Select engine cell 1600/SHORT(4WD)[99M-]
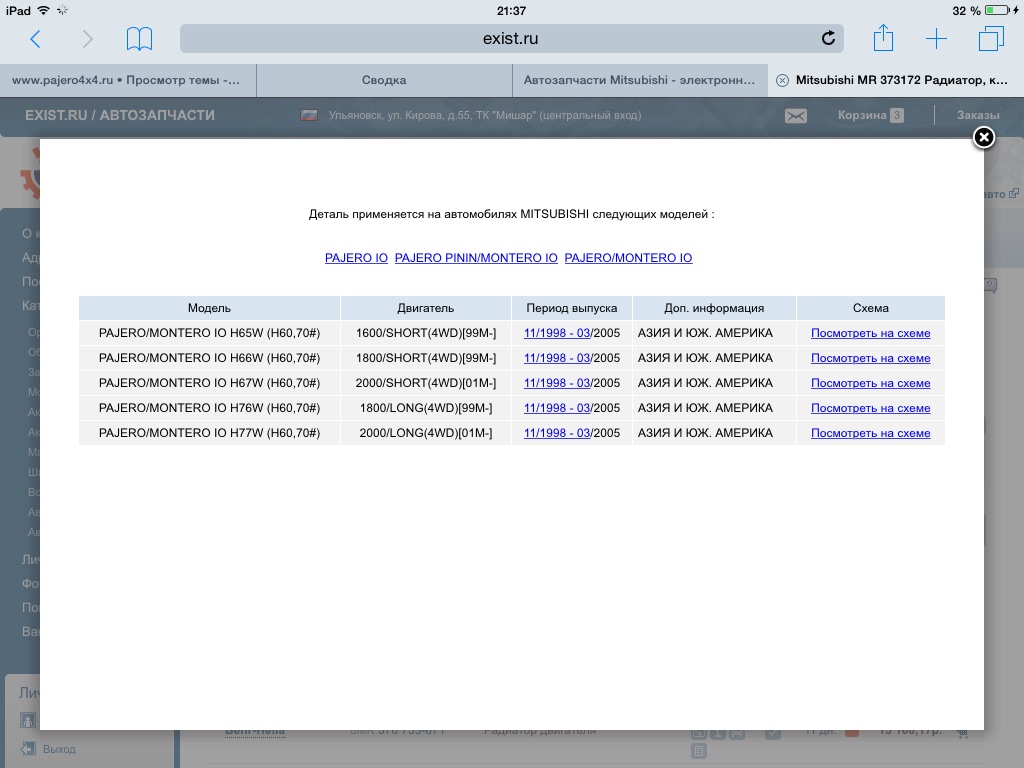 pyautogui.click(x=426, y=333)
